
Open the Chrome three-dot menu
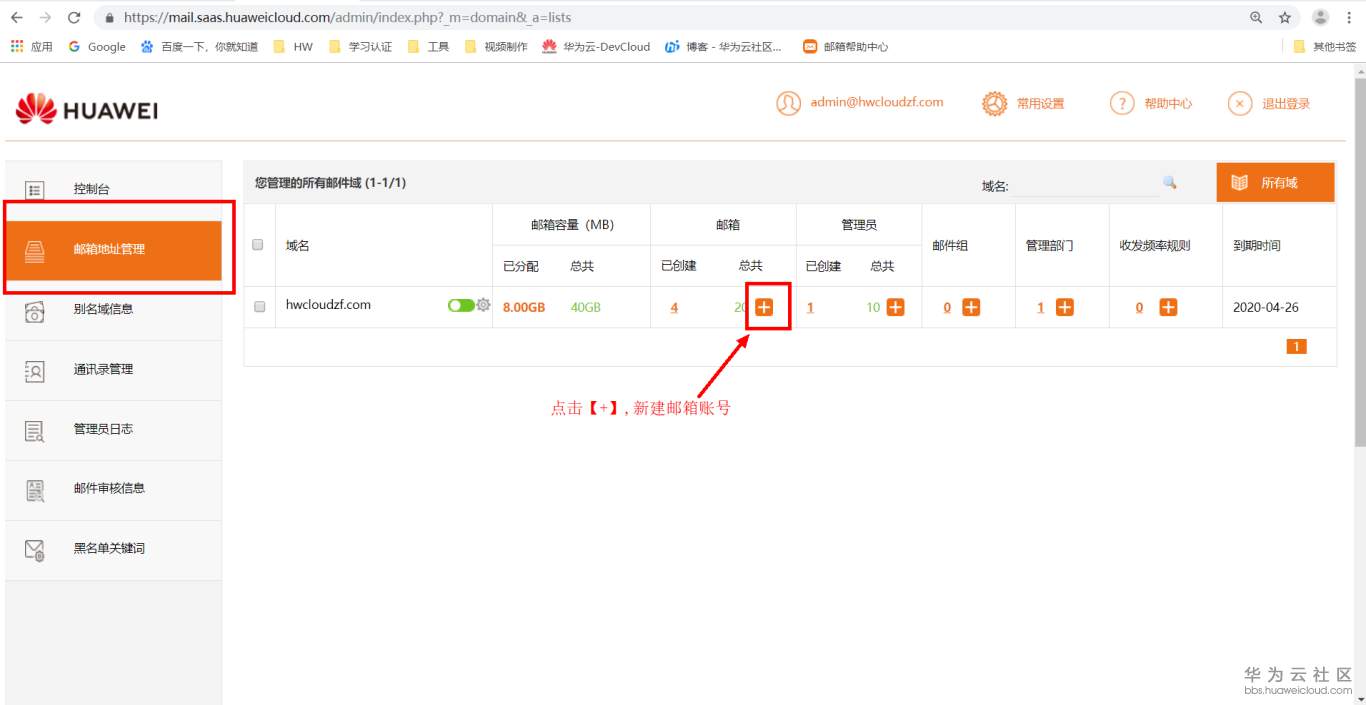[x=1350, y=17]
